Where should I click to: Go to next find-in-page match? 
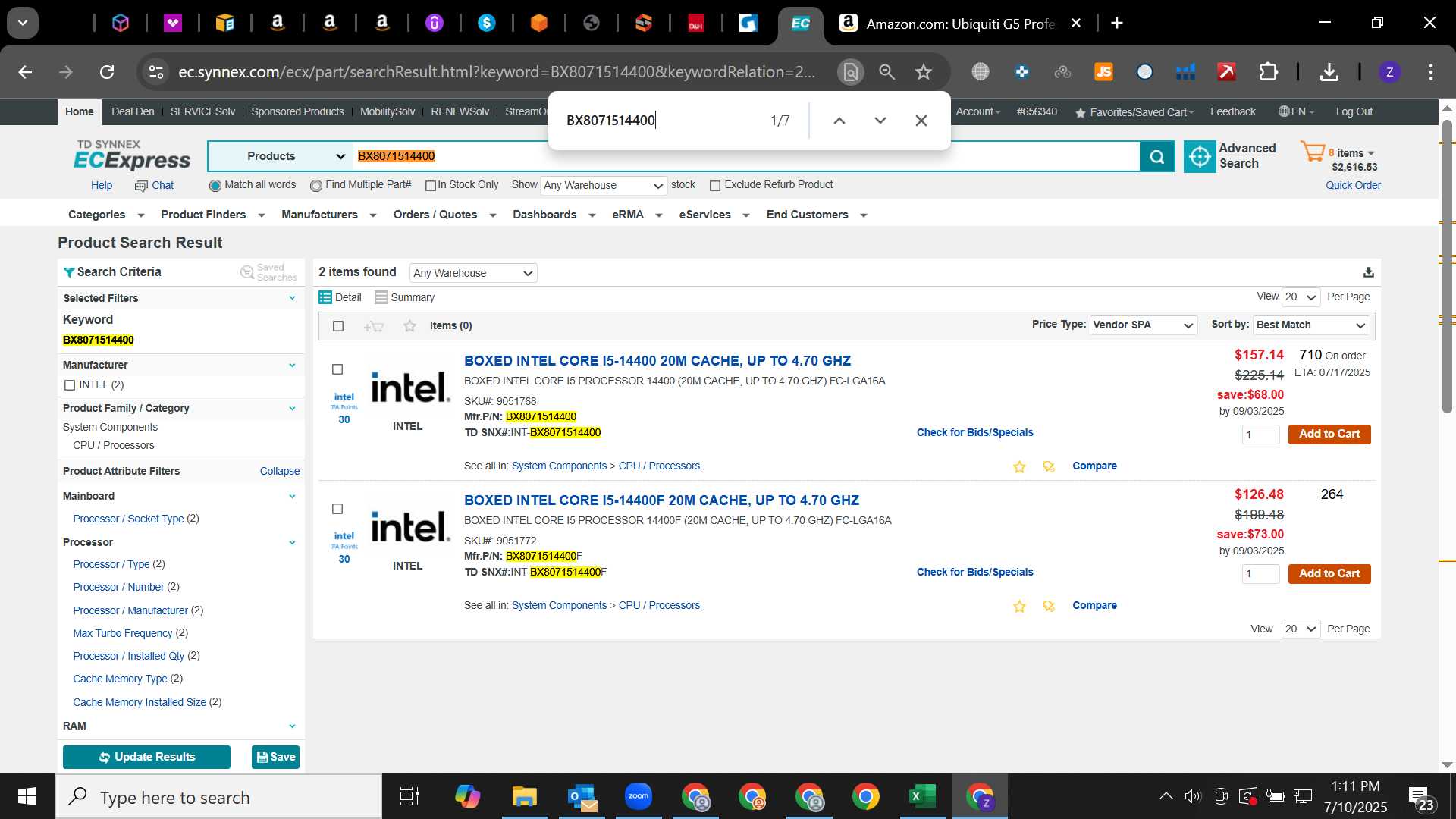(x=880, y=121)
